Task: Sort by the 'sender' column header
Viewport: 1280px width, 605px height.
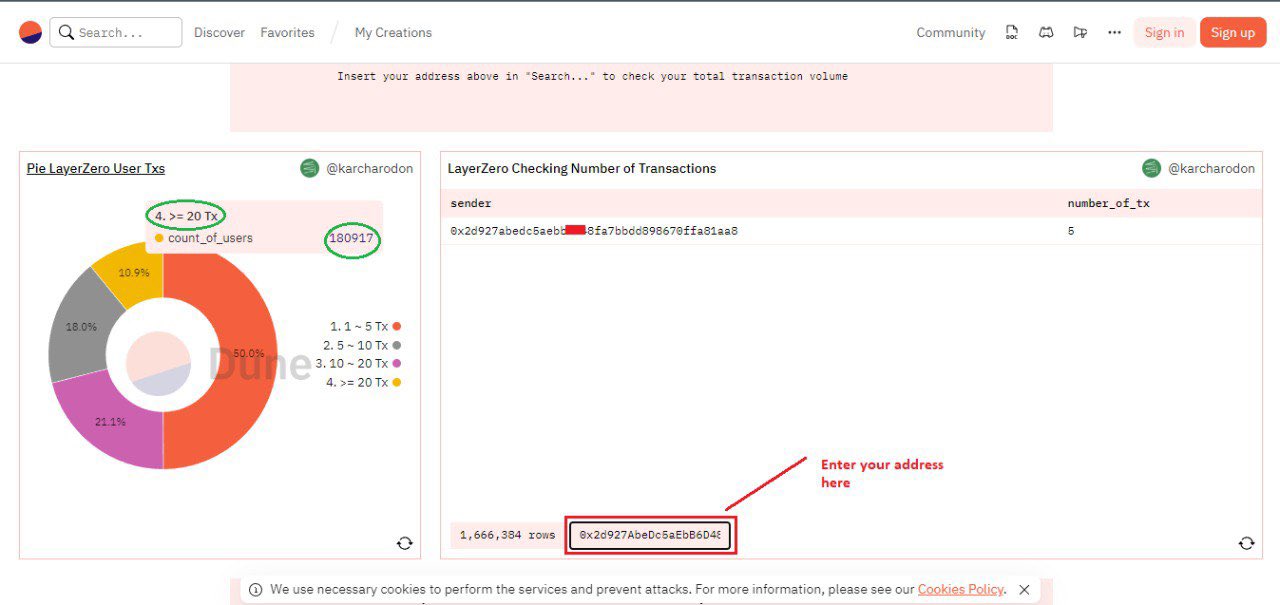Action: coord(471,203)
